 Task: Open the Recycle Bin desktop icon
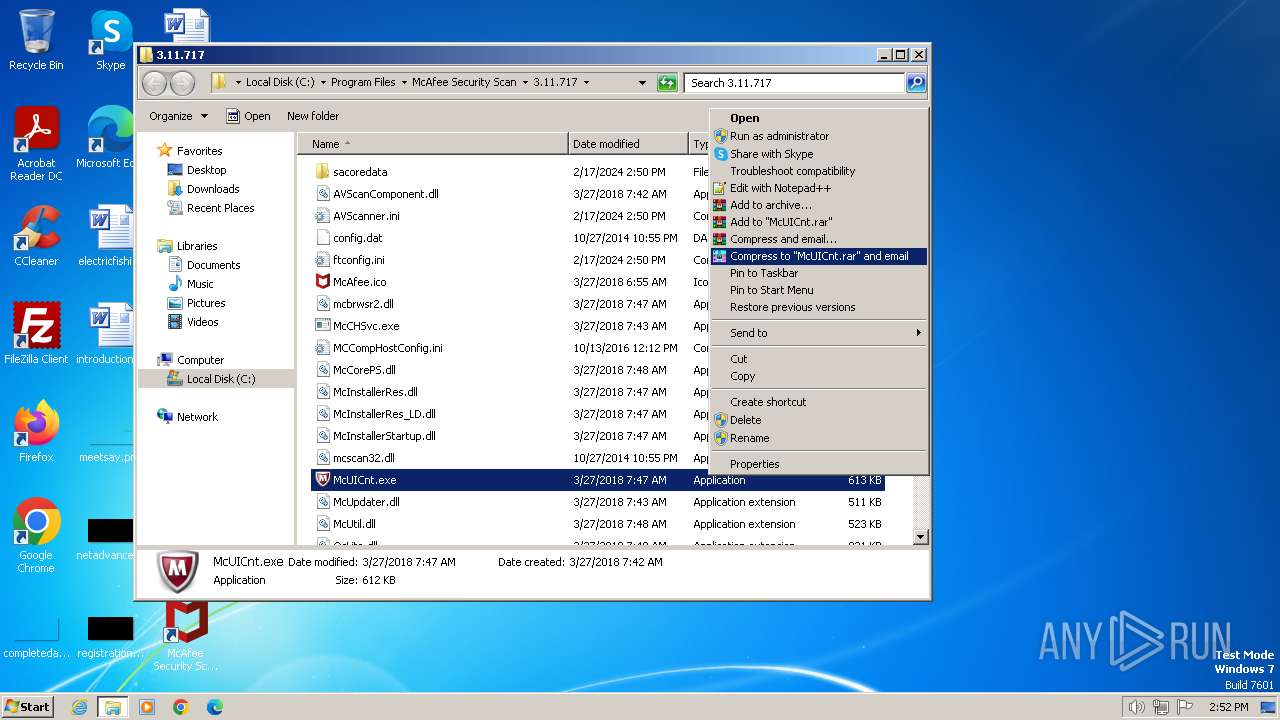pos(36,40)
